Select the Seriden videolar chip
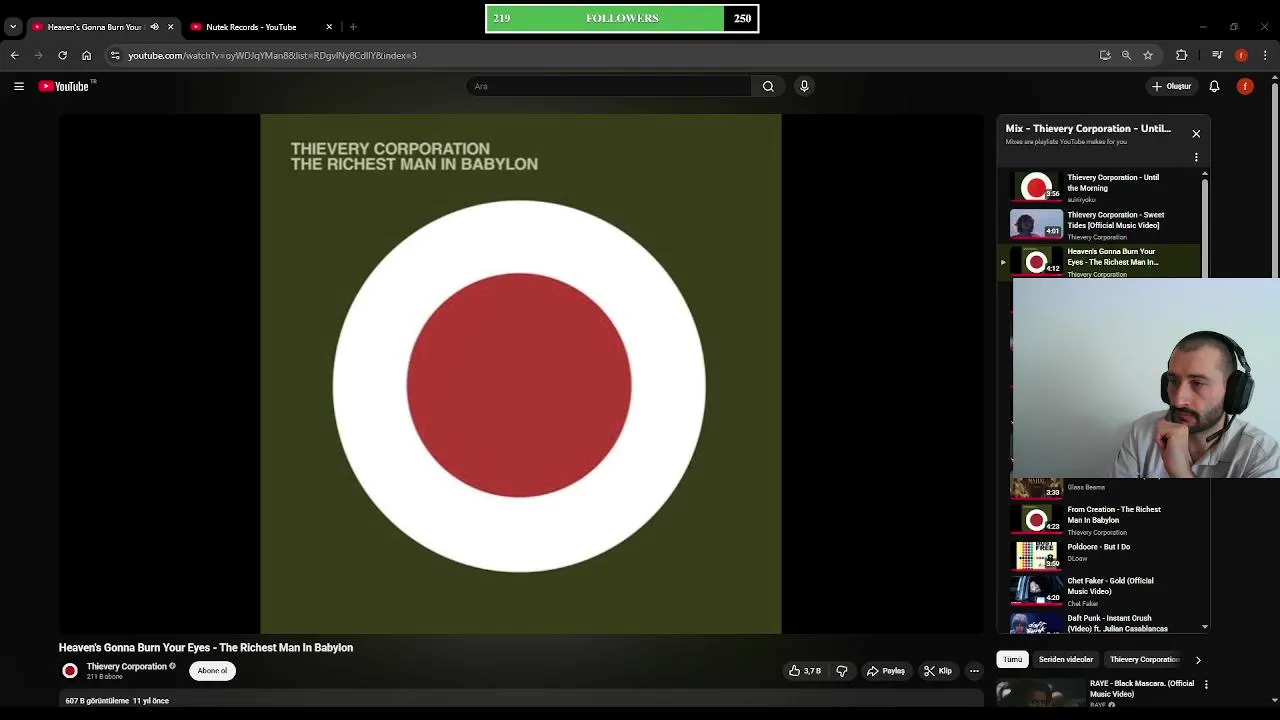 (1066, 660)
